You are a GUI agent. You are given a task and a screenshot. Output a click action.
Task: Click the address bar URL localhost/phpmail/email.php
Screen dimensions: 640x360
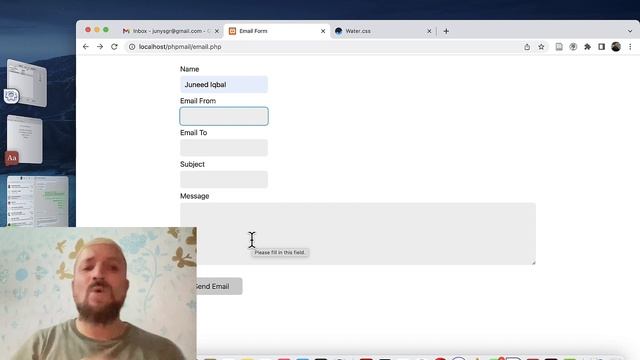(180, 47)
